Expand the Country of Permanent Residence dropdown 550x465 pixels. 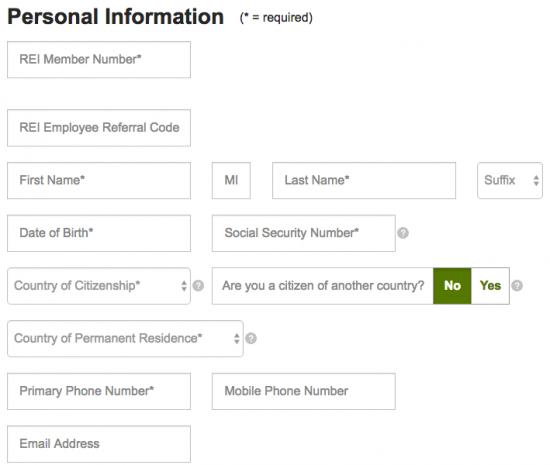click(125, 339)
